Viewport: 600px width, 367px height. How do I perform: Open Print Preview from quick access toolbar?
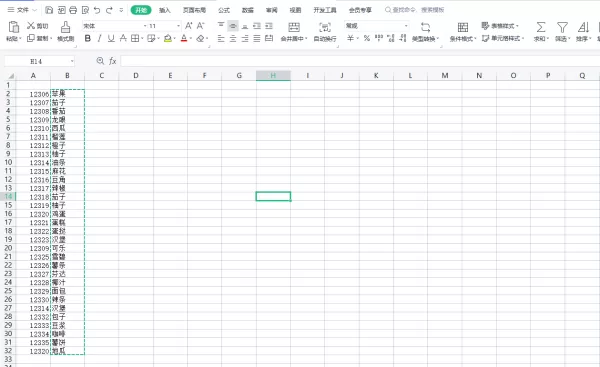(85, 10)
